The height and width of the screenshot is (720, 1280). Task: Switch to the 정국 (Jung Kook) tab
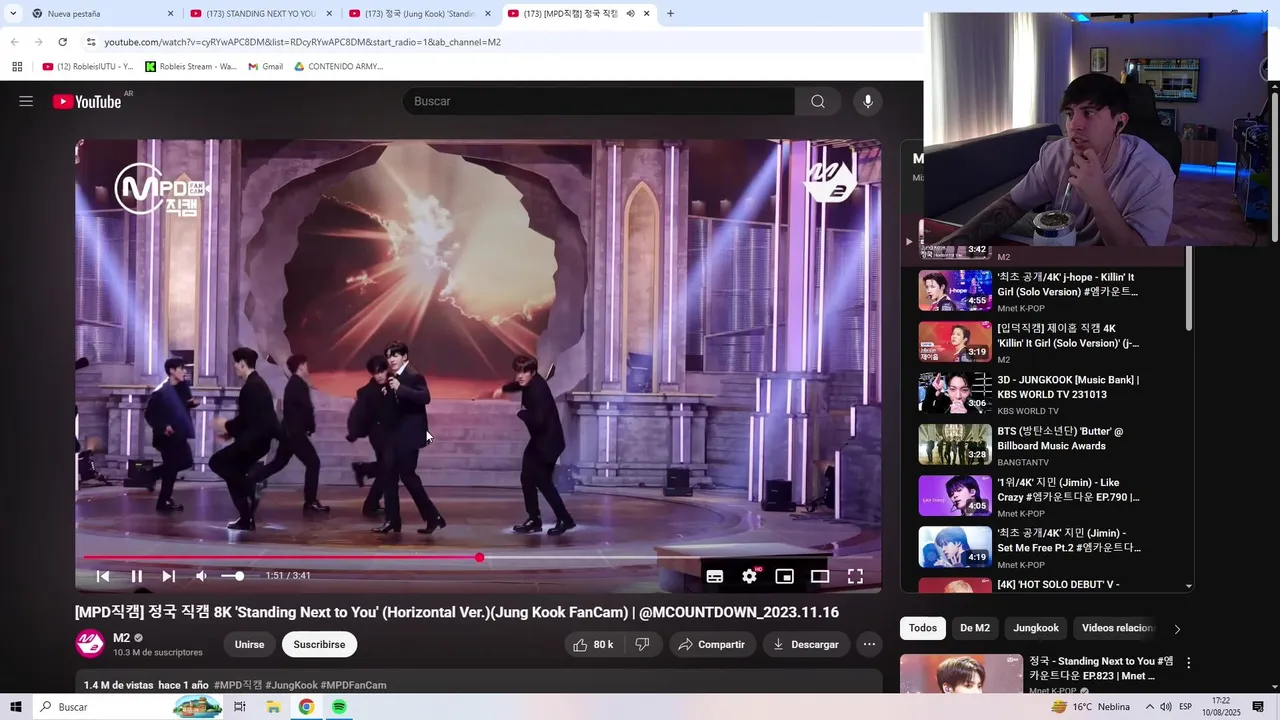click(x=419, y=14)
